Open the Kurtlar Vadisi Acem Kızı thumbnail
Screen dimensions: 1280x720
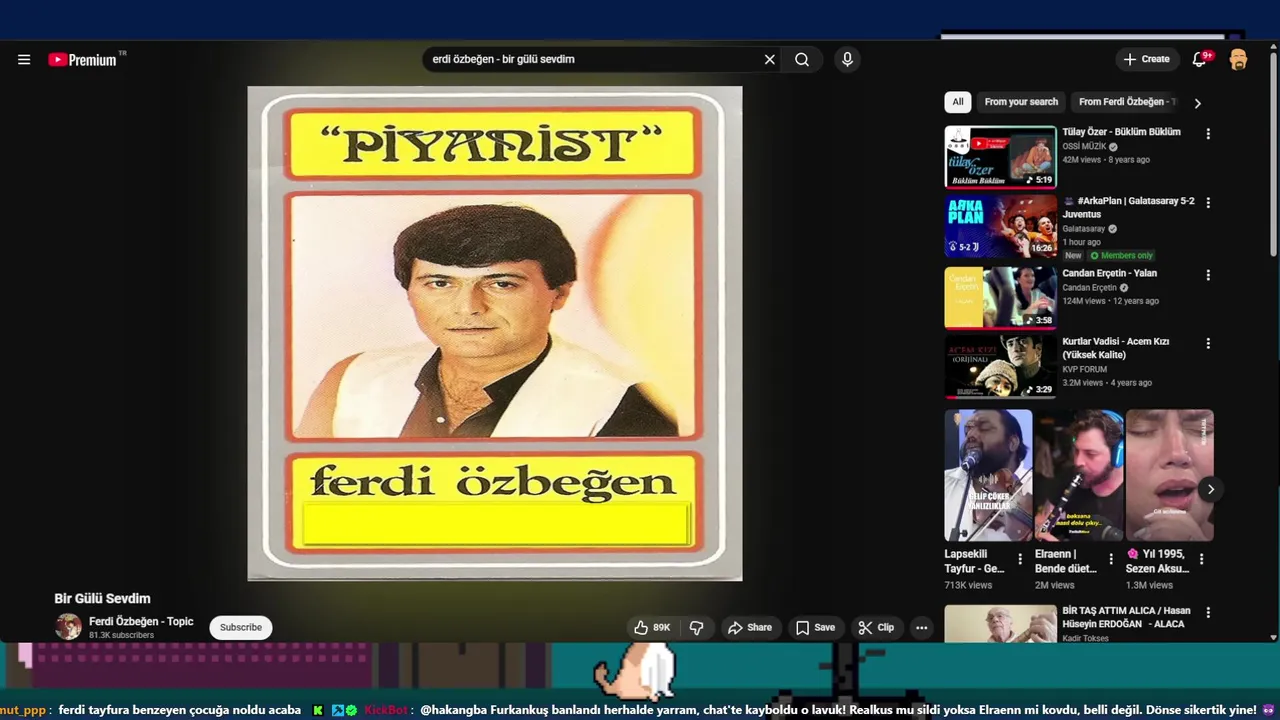(1000, 366)
